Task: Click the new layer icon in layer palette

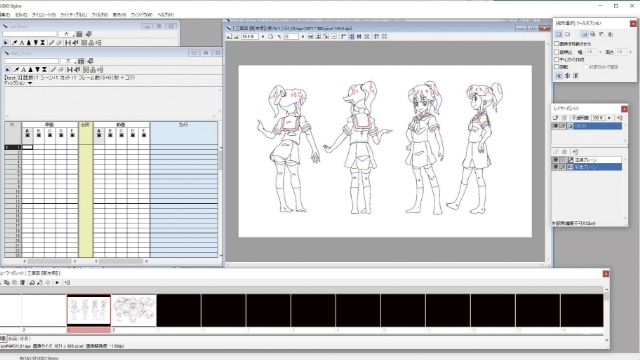Action: (x=556, y=118)
